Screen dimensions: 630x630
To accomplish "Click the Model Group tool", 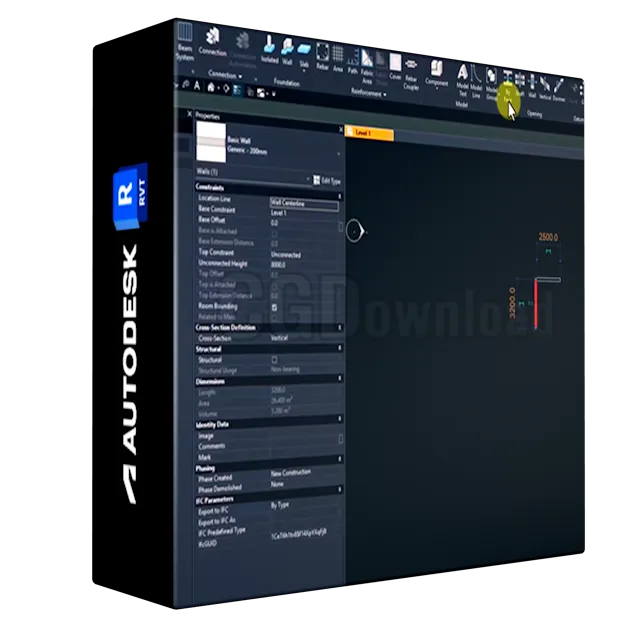I will point(491,84).
